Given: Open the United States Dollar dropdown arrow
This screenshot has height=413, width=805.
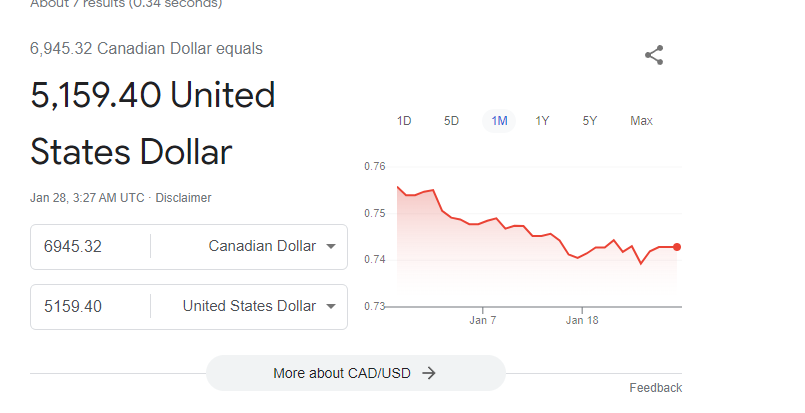Looking at the screenshot, I should (x=331, y=307).
